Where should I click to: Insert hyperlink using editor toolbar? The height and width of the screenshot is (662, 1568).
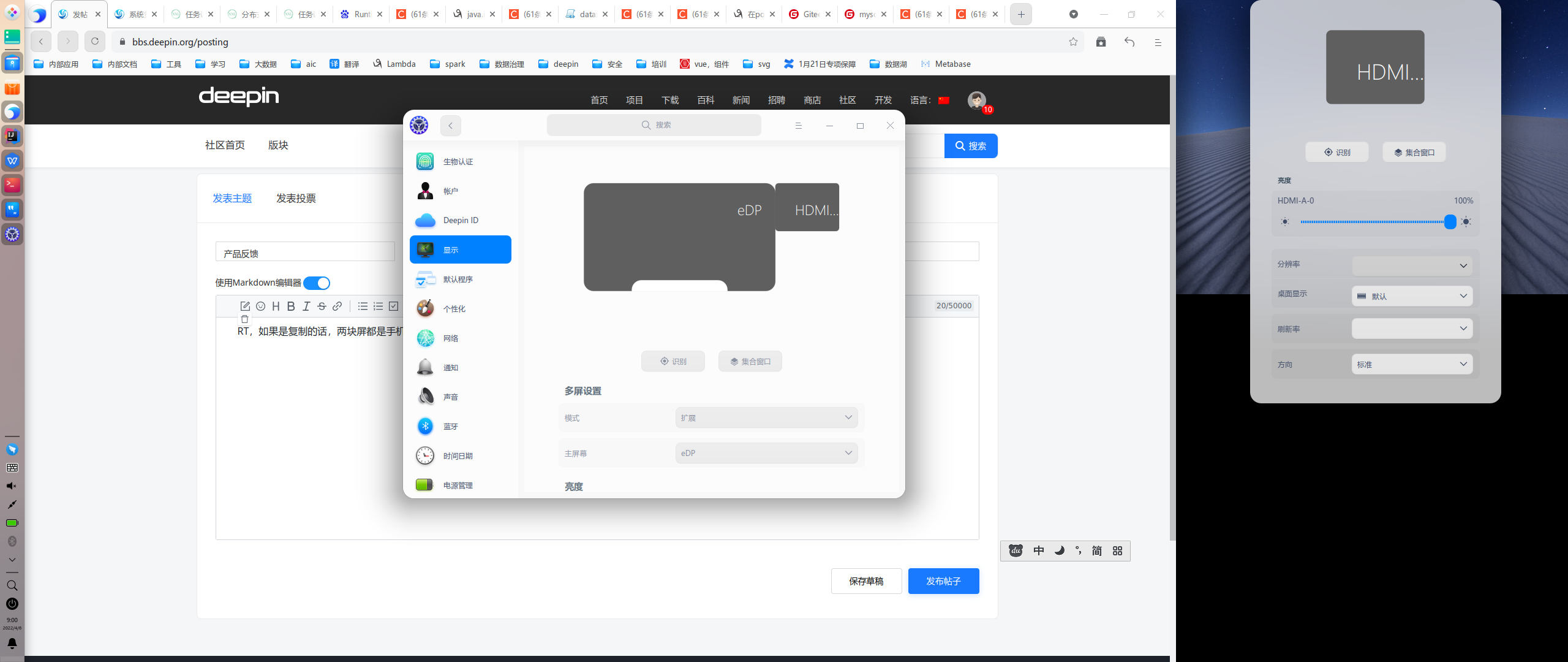(x=337, y=306)
